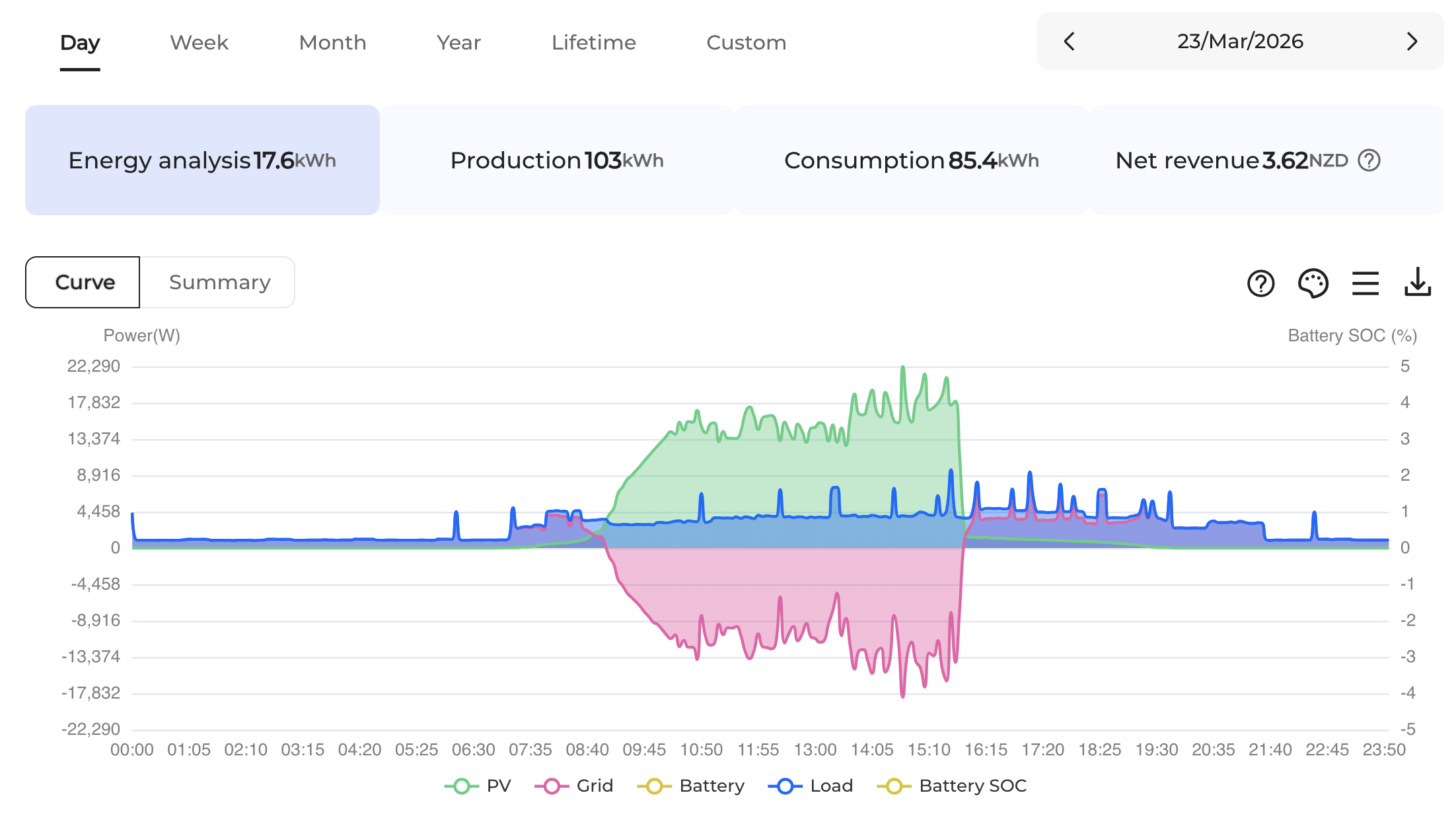Switch to the Week tab
This screenshot has width=1456, height=828.
(199, 43)
